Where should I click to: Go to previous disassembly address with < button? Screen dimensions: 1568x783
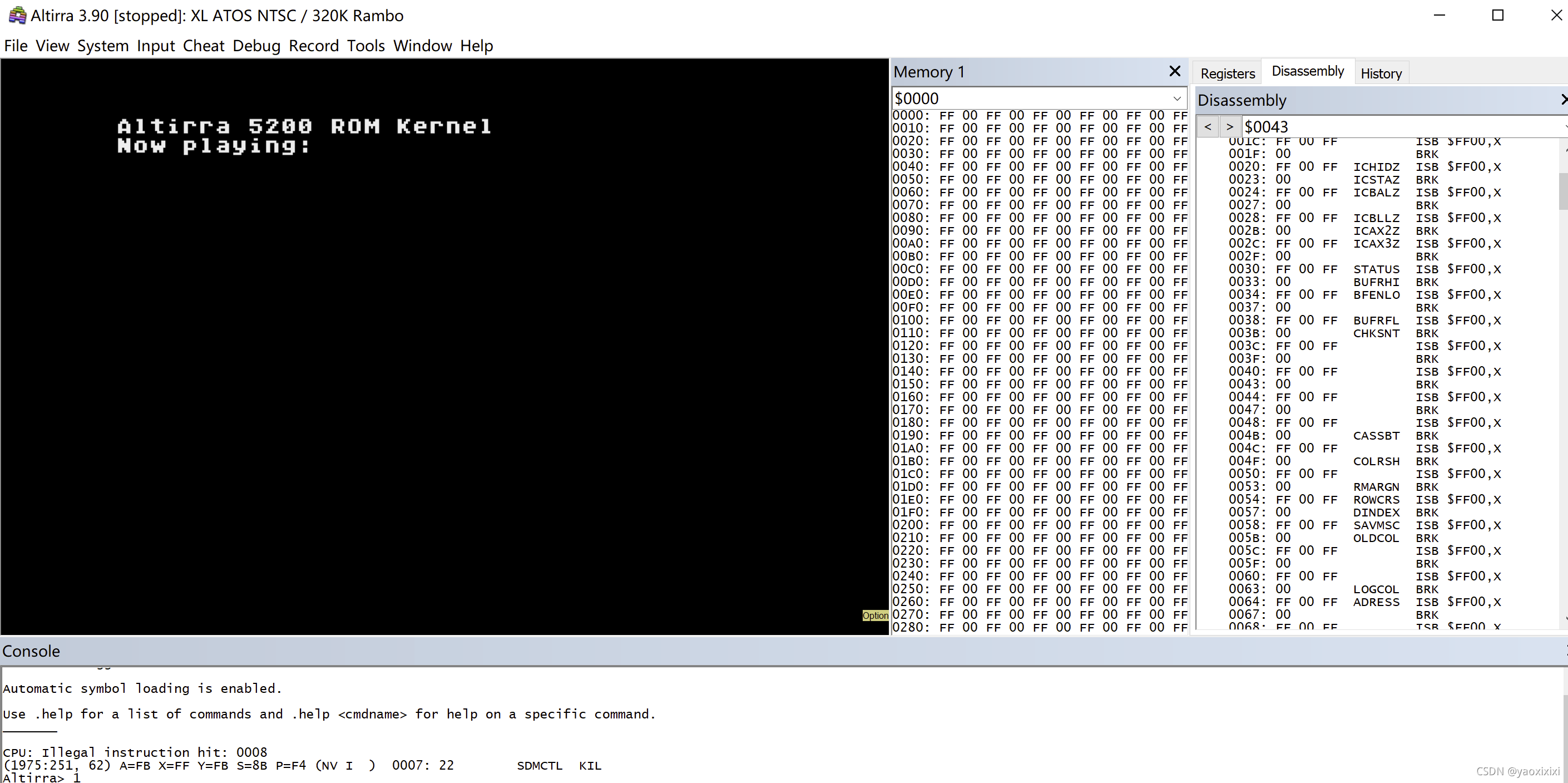pyautogui.click(x=1208, y=127)
